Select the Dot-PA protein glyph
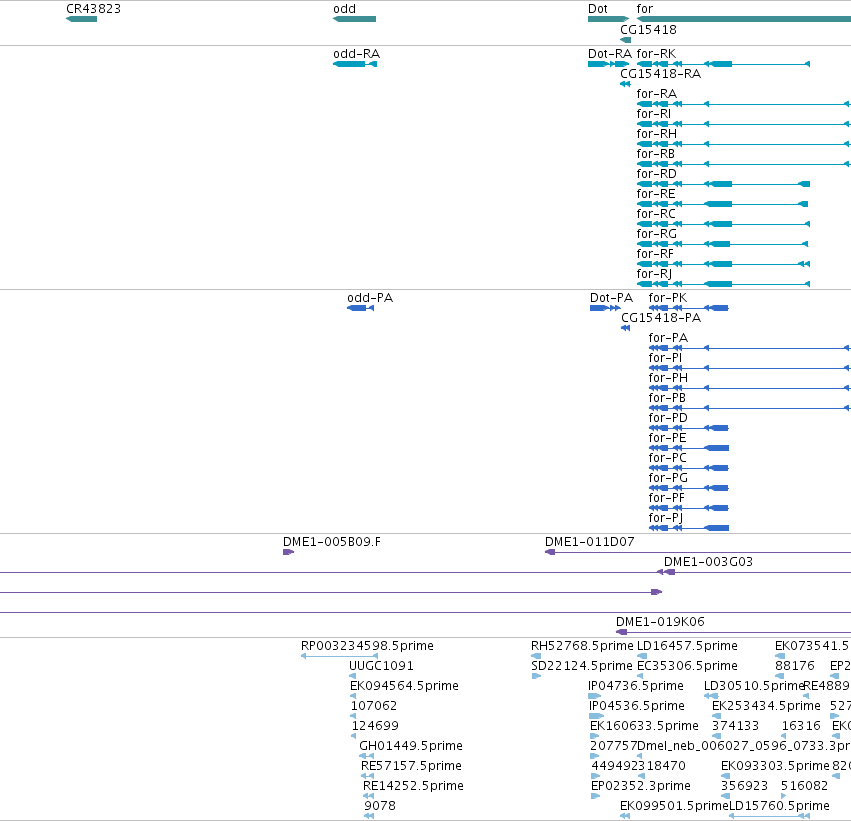Viewport: 851px width, 821px height. (x=605, y=308)
